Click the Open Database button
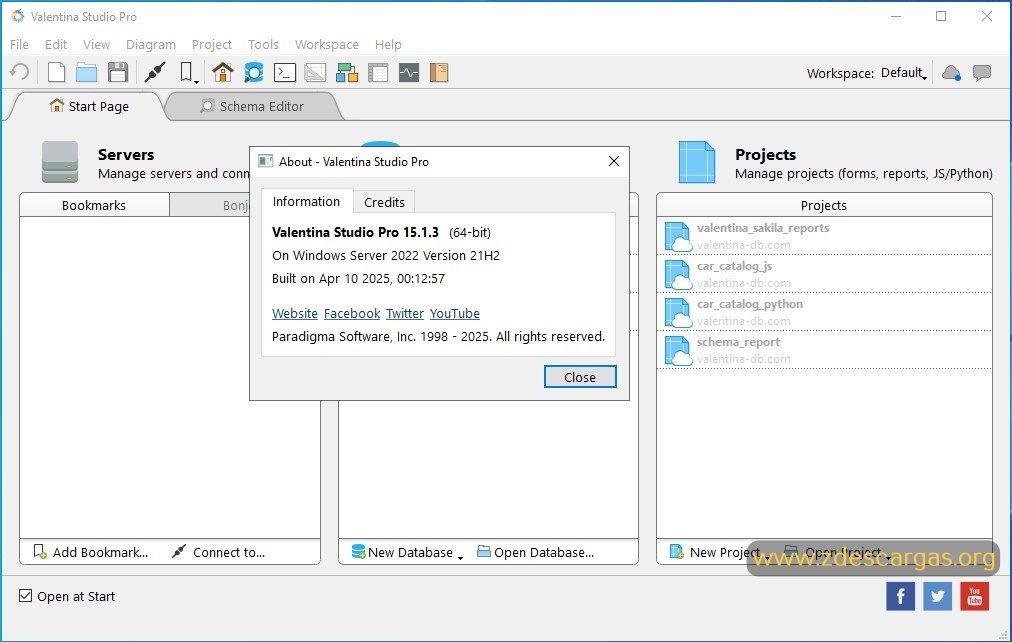Screen dimensions: 1012x642 [535, 552]
